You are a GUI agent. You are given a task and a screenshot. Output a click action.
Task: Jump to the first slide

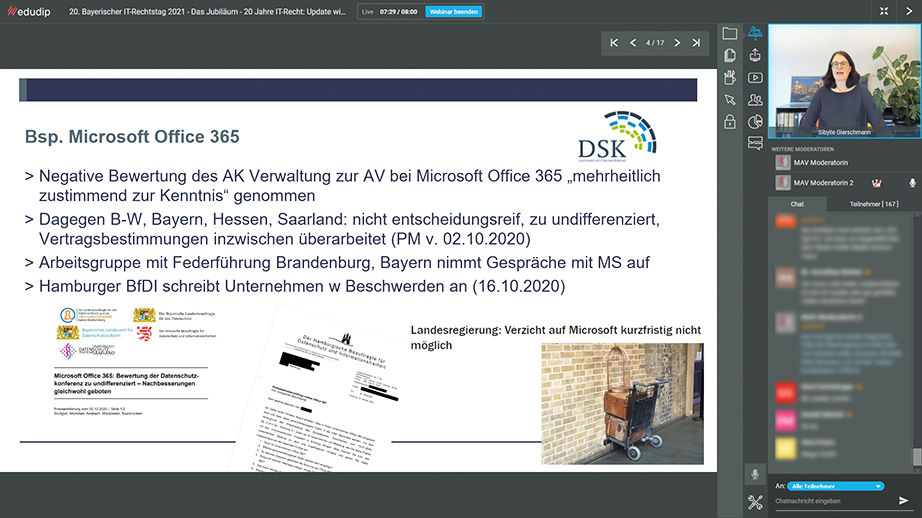click(614, 43)
